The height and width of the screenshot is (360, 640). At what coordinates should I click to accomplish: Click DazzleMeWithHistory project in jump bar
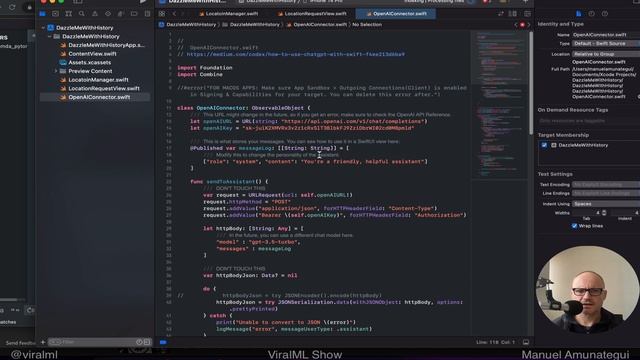point(187,25)
